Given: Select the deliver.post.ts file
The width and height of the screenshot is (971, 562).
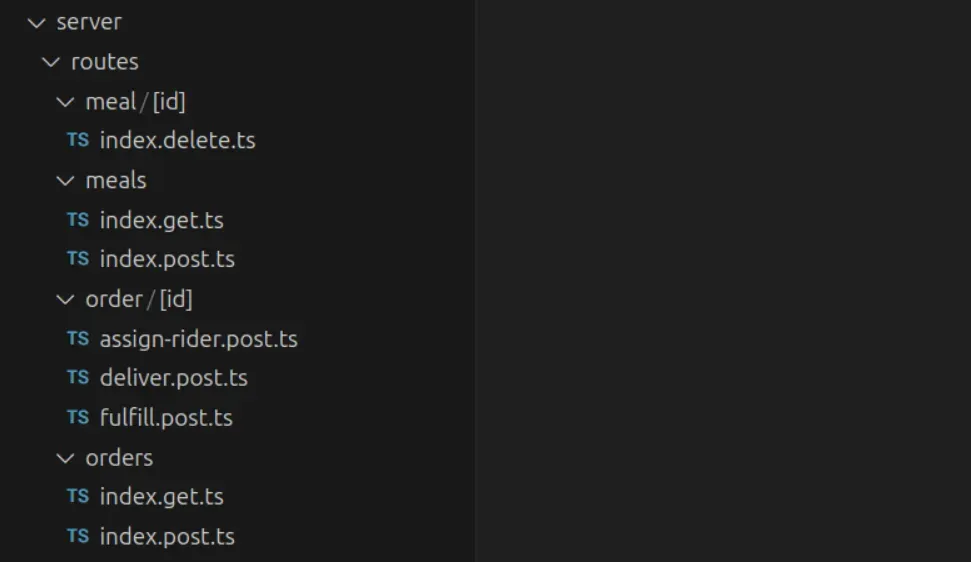Looking at the screenshot, I should (x=173, y=378).
